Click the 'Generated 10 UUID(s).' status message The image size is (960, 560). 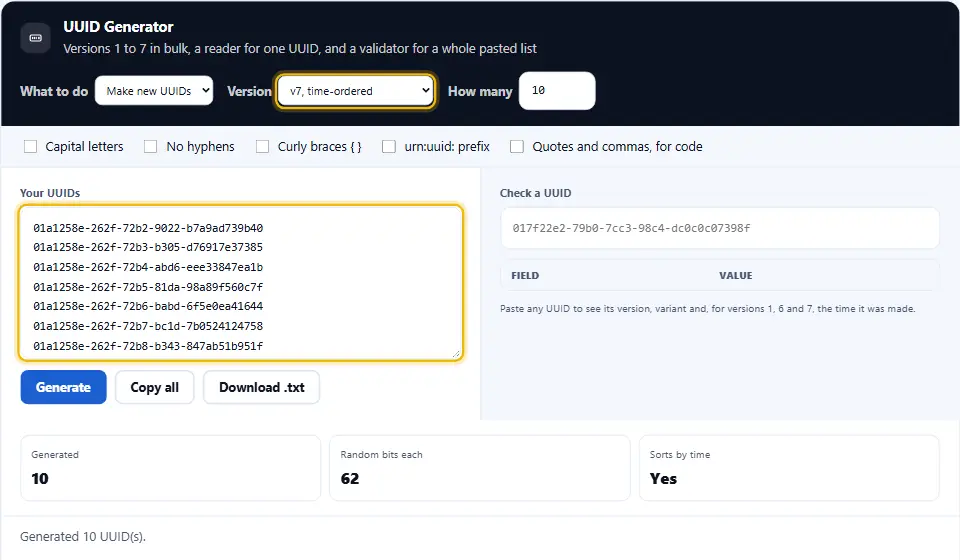coord(83,537)
